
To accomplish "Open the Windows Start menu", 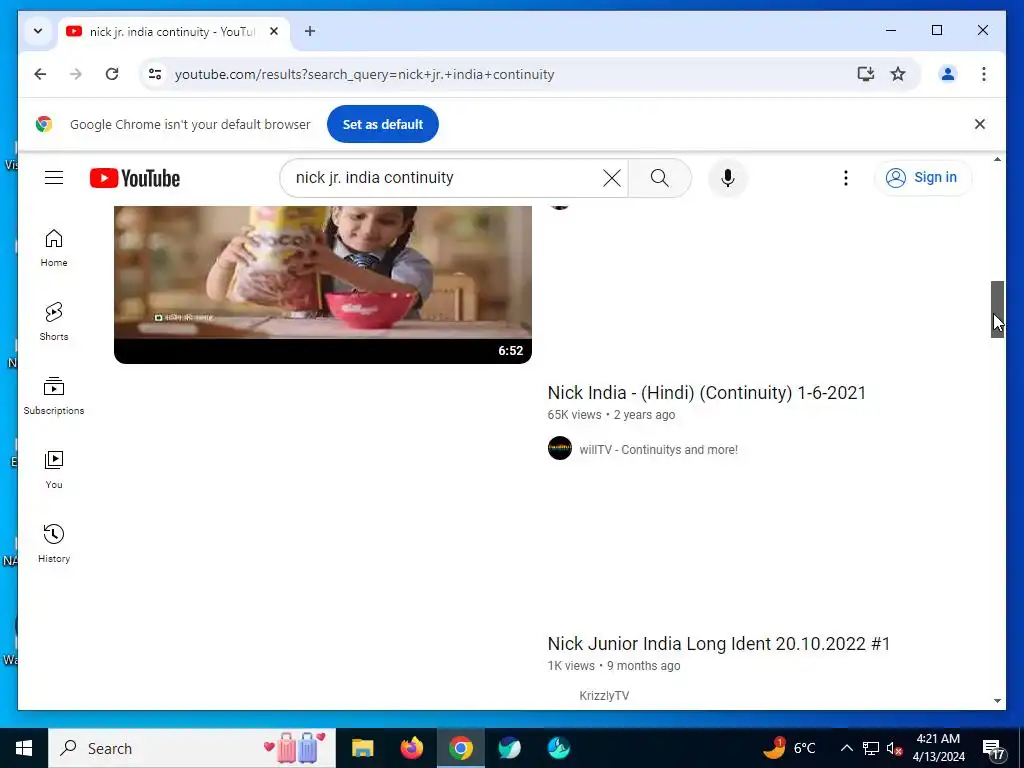I will [24, 748].
